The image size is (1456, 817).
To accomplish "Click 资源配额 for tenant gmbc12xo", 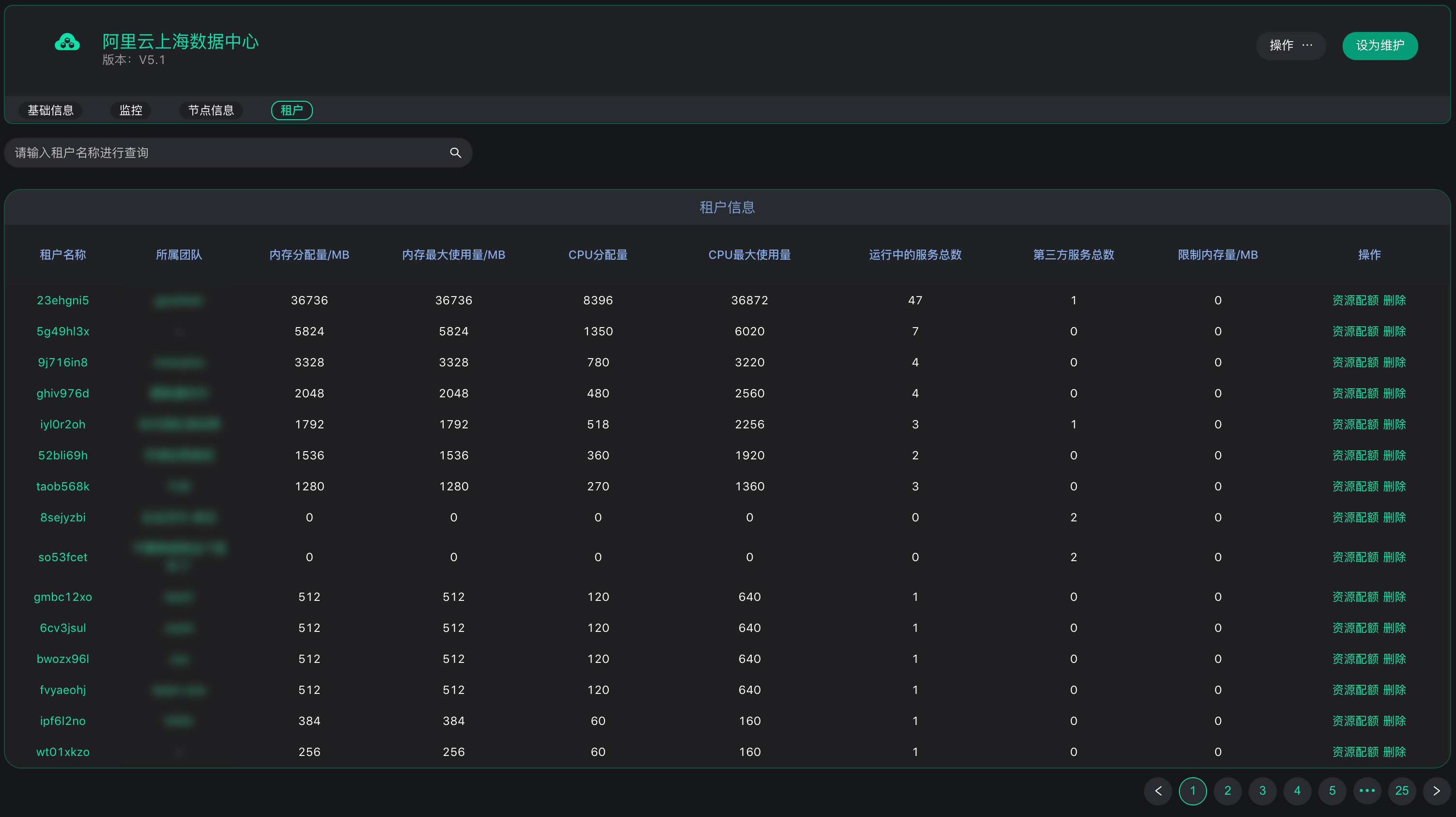I will pos(1355,597).
